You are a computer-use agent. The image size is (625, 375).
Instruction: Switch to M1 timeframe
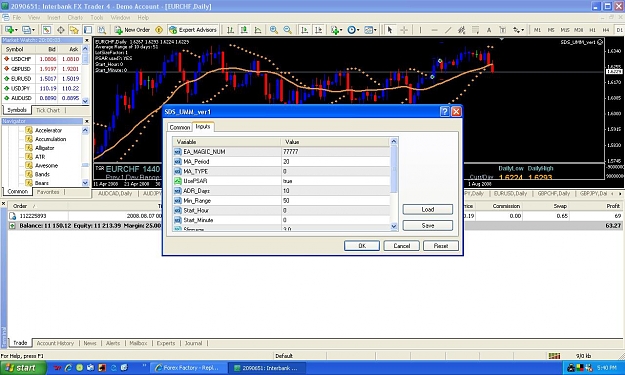(537, 30)
